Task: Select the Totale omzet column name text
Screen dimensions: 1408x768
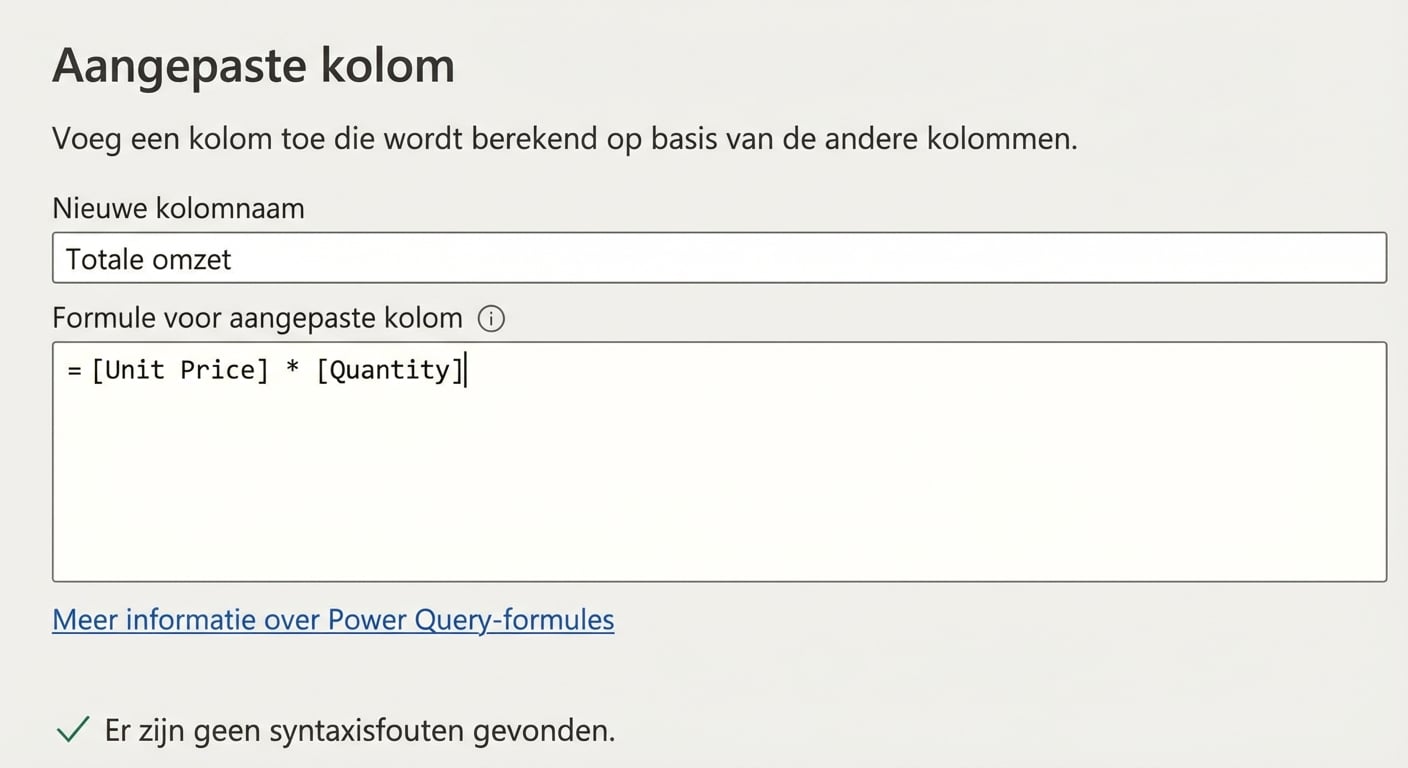Action: tap(149, 258)
